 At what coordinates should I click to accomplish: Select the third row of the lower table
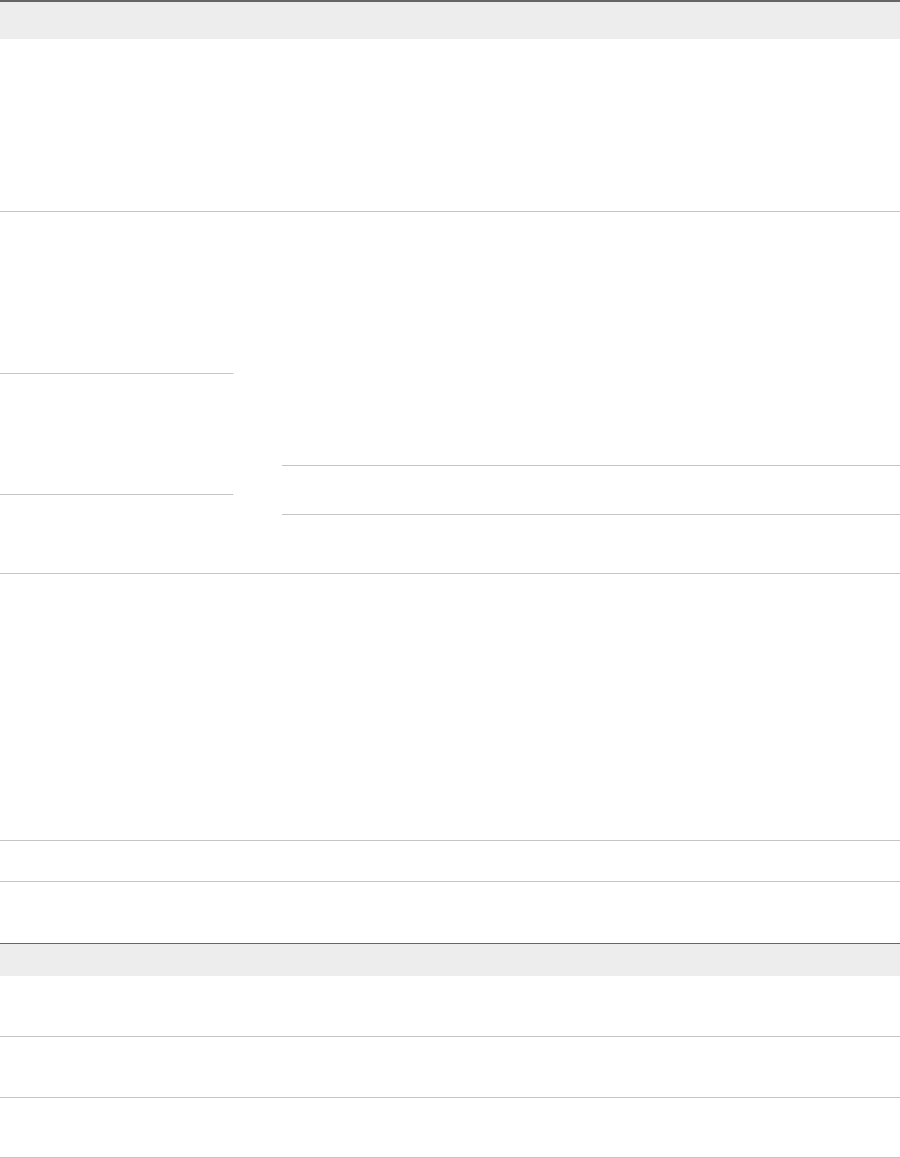pos(450,1127)
